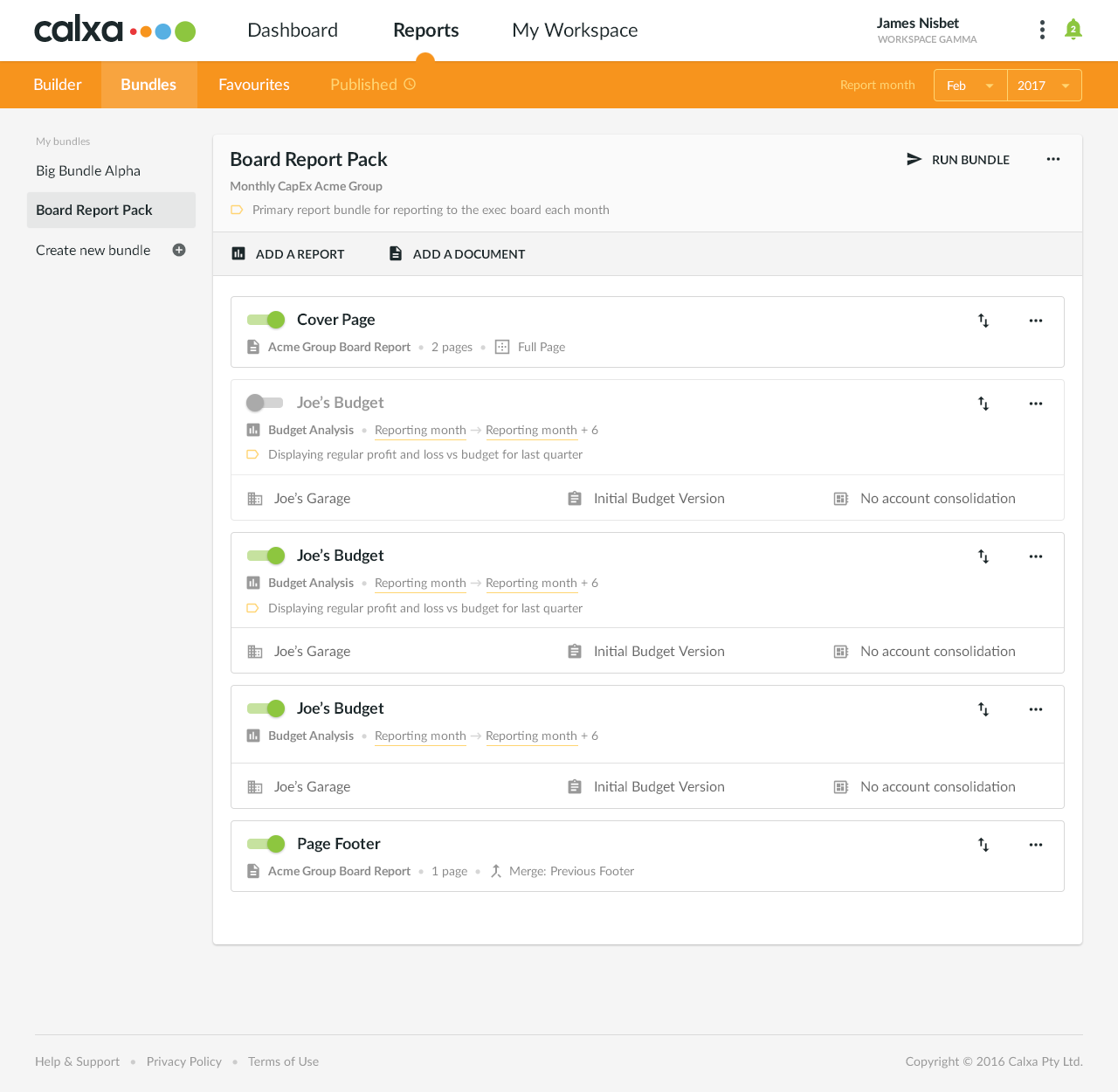Viewport: 1118px width, 1092px height.
Task: Click the '2 pages' text in Cover Page
Action: click(452, 347)
